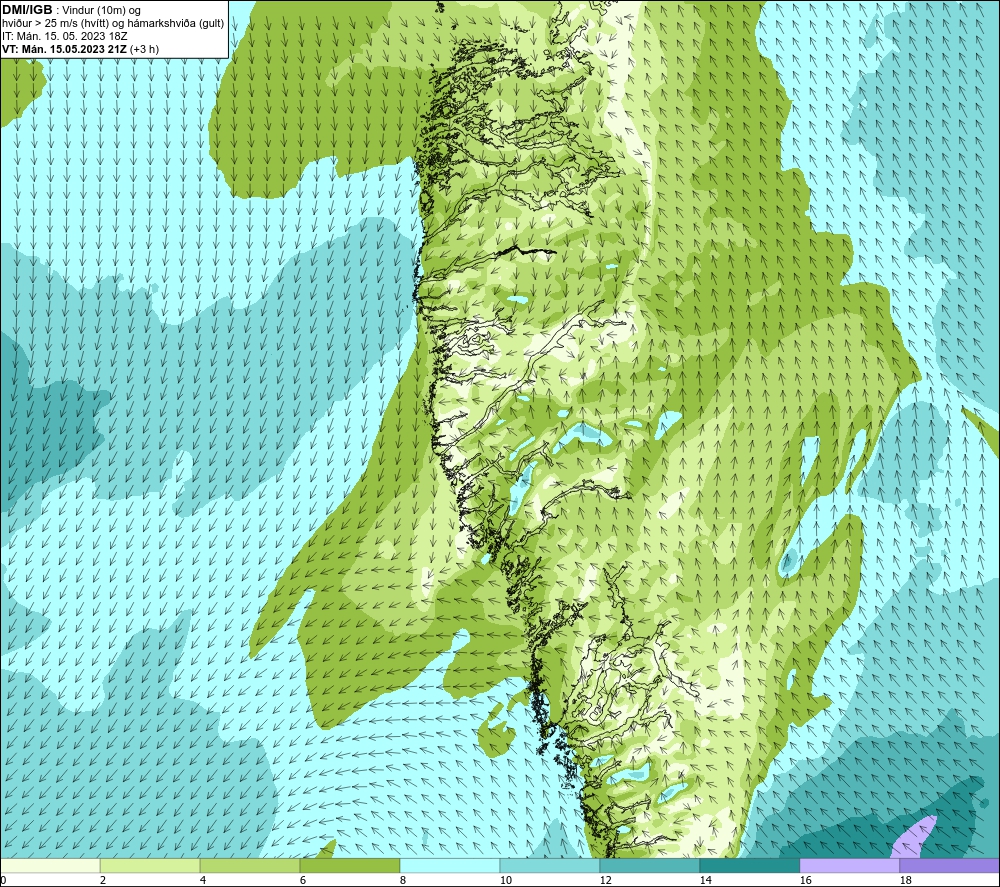
Task: Click the scale label '16'
Action: (805, 881)
